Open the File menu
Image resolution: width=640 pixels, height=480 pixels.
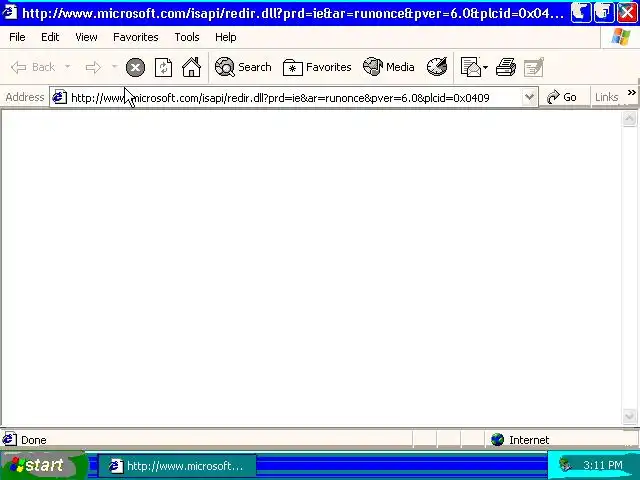coord(17,37)
